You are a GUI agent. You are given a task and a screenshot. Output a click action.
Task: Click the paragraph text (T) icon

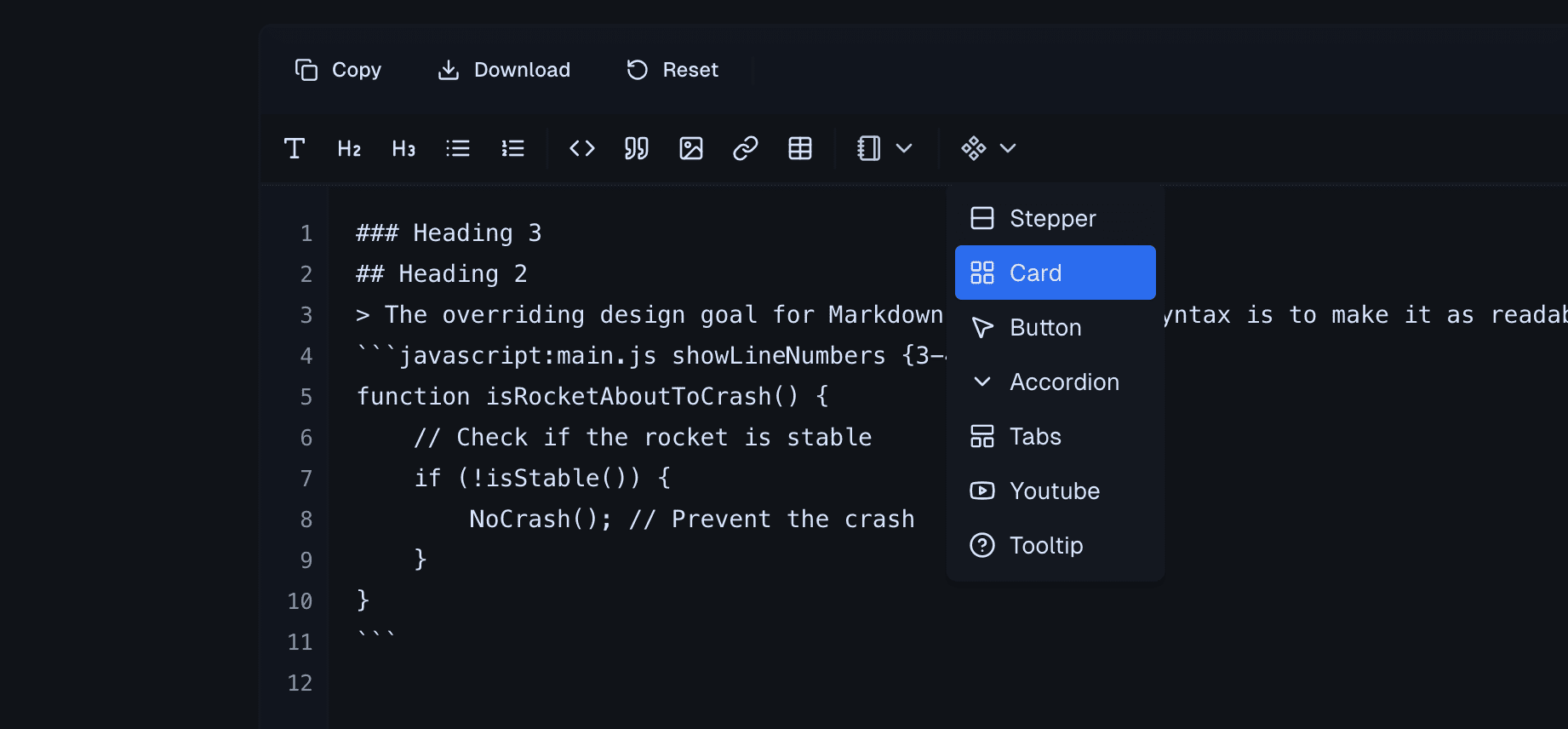pos(295,148)
